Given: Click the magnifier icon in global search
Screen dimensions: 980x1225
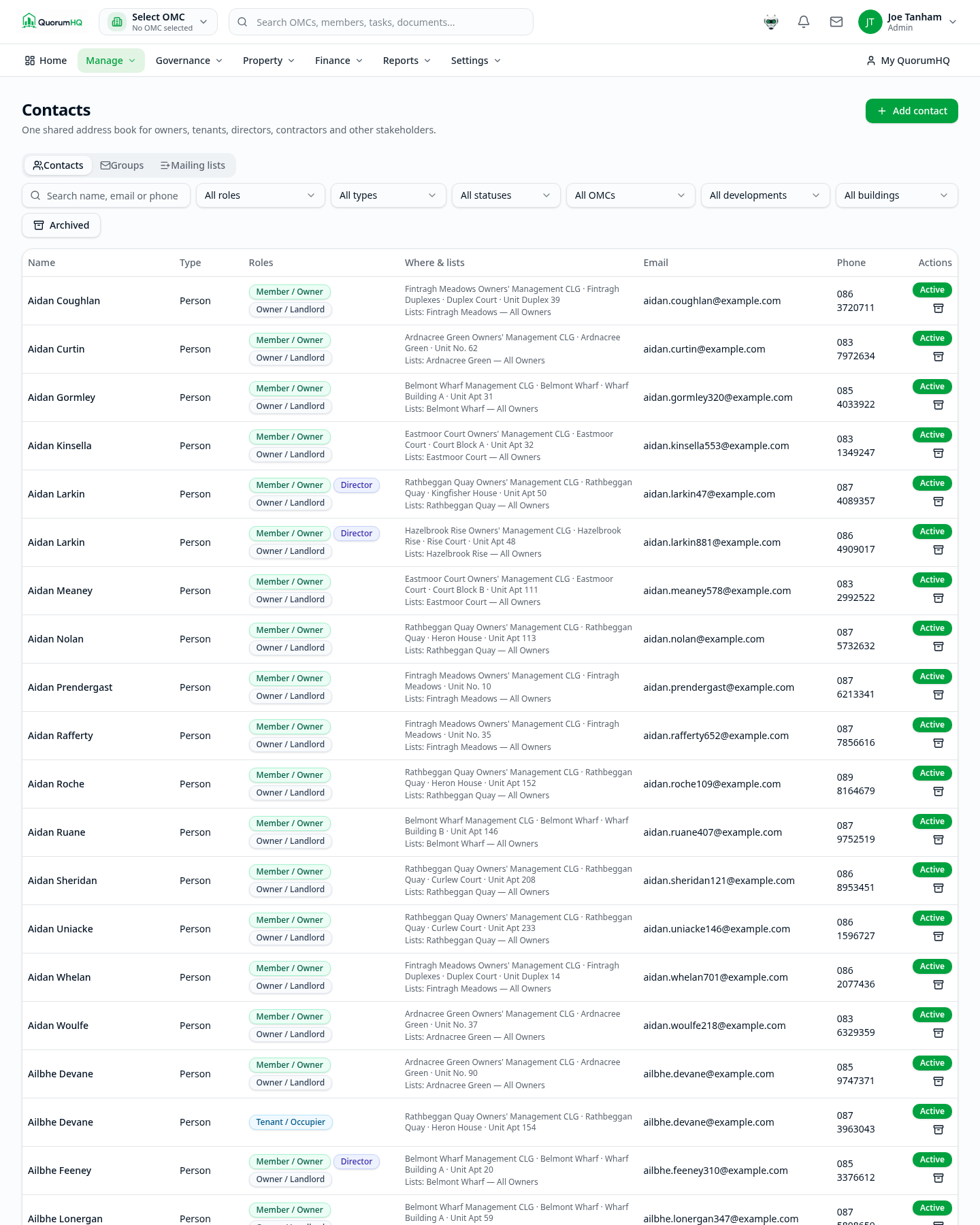Looking at the screenshot, I should click(242, 22).
